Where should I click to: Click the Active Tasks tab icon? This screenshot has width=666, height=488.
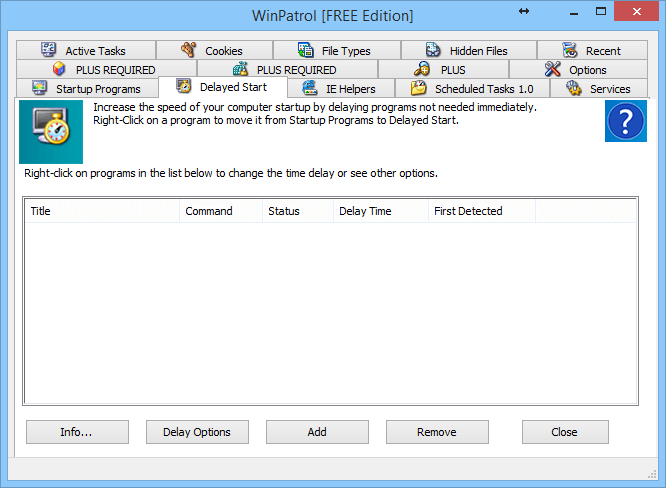tap(48, 50)
